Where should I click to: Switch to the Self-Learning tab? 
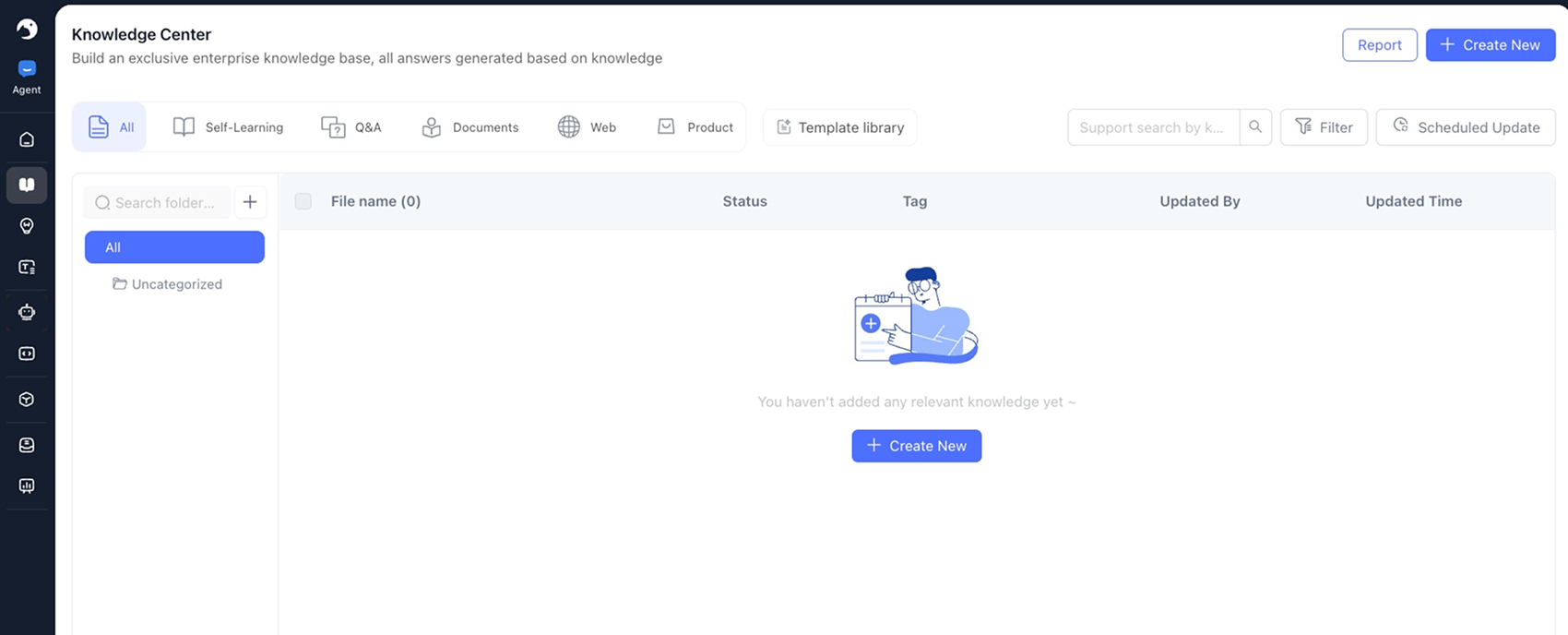tap(228, 127)
